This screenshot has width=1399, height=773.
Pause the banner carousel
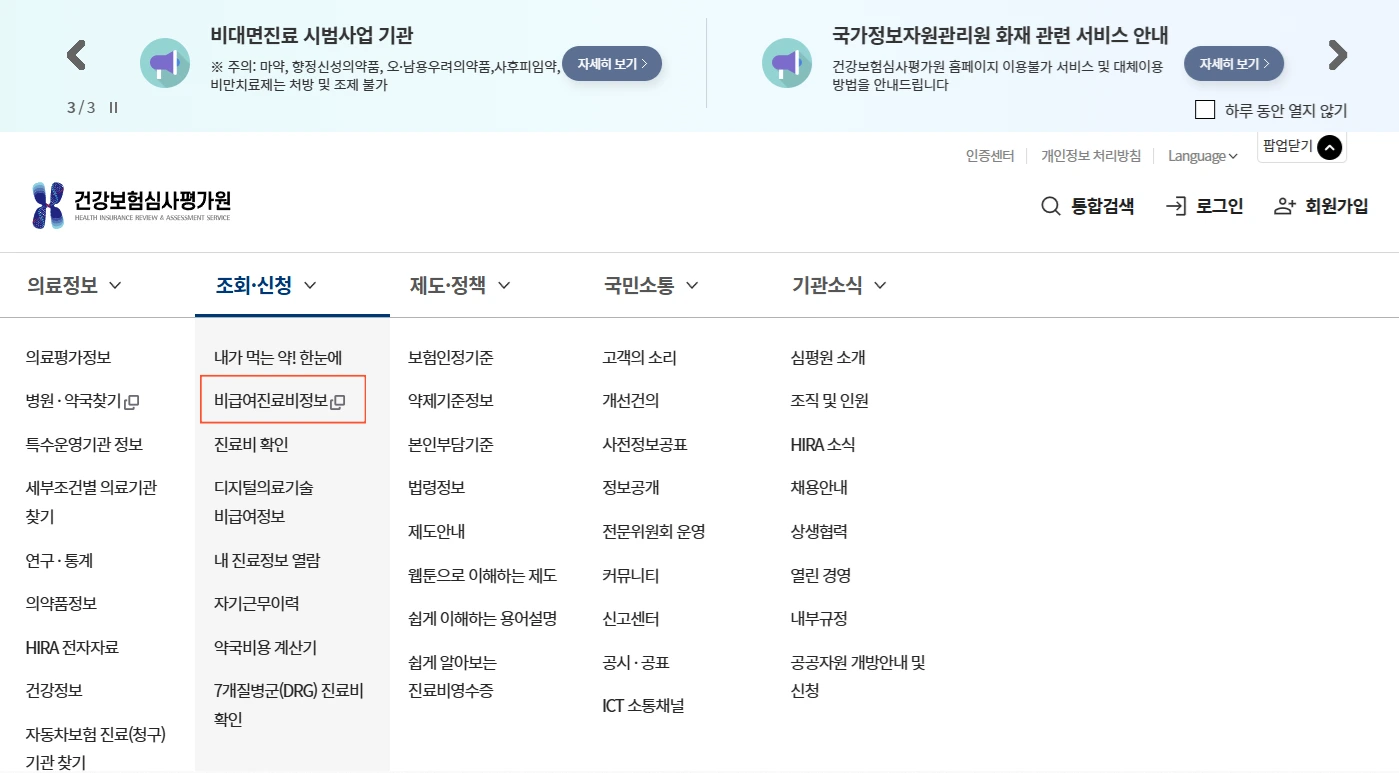(x=110, y=106)
